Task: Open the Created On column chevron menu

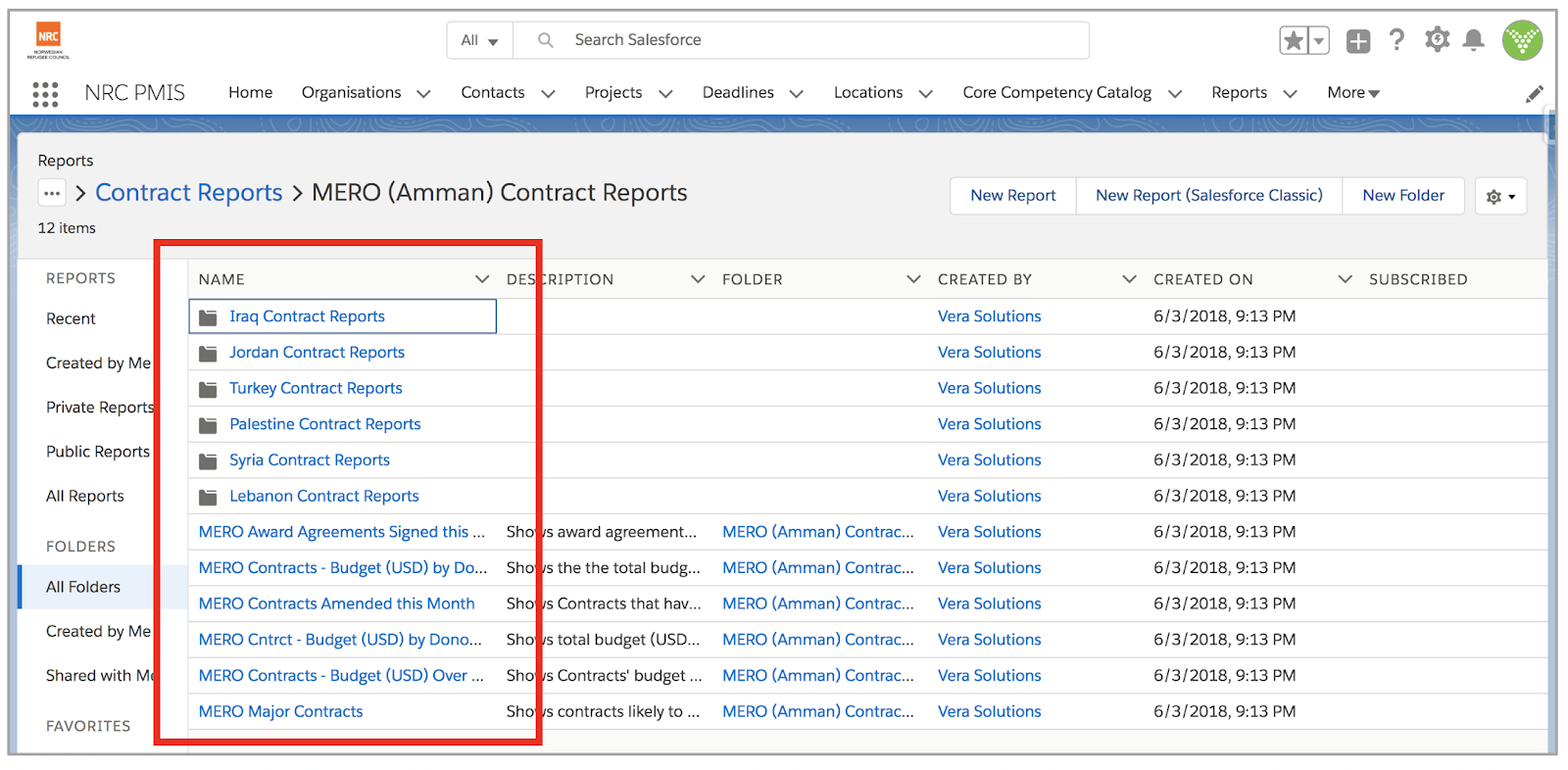Action: click(1345, 279)
